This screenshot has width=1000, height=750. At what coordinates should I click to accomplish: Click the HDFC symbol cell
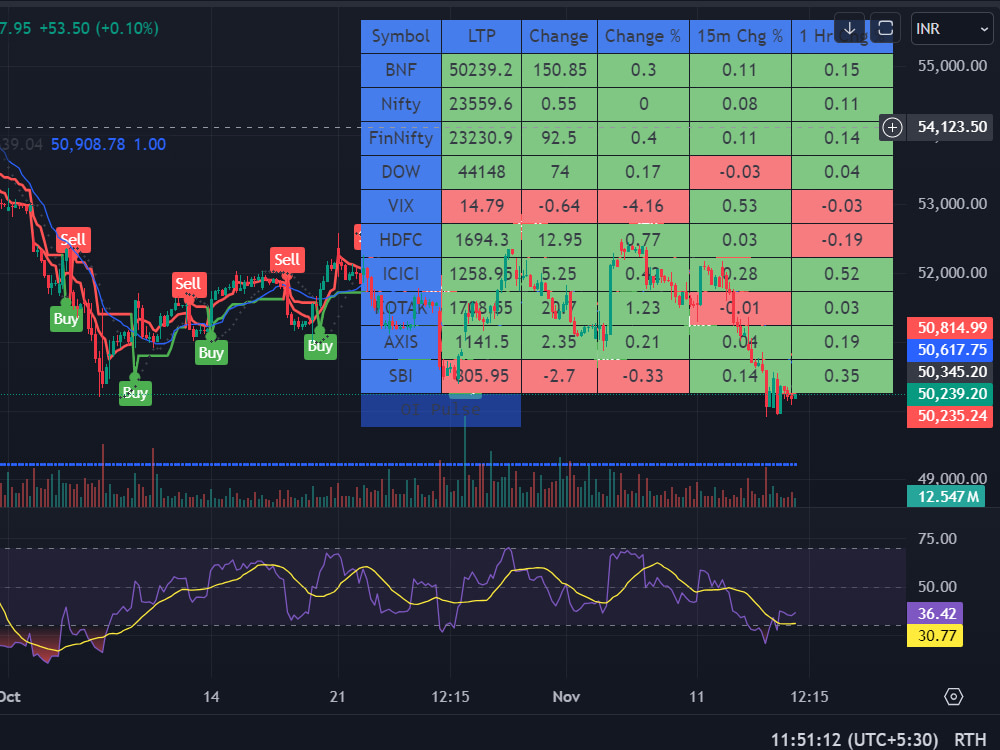click(401, 240)
